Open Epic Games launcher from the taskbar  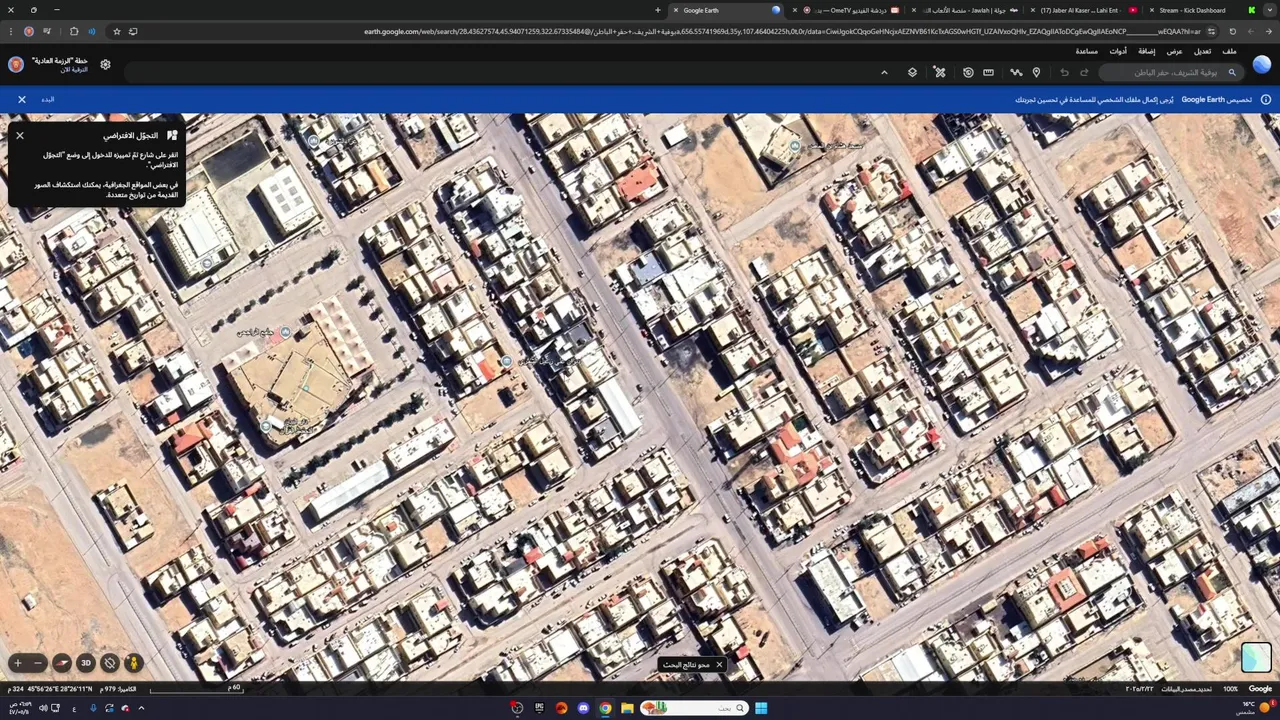tap(539, 708)
